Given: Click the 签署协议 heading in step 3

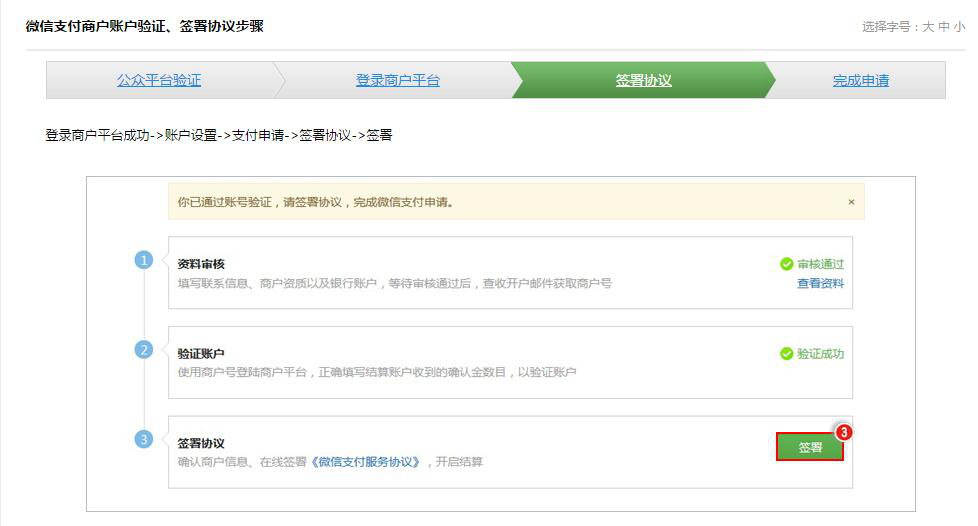Looking at the screenshot, I should point(201,443).
